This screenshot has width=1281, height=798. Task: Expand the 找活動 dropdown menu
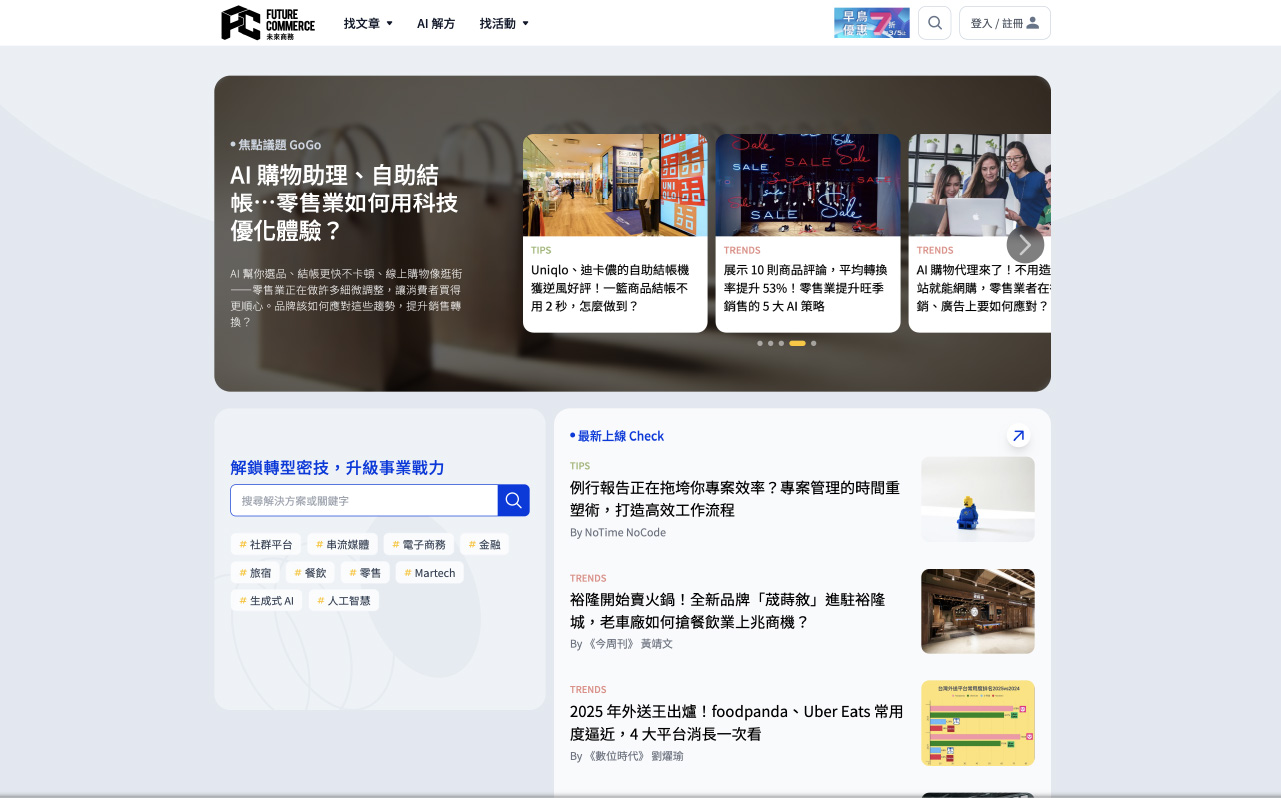504,23
